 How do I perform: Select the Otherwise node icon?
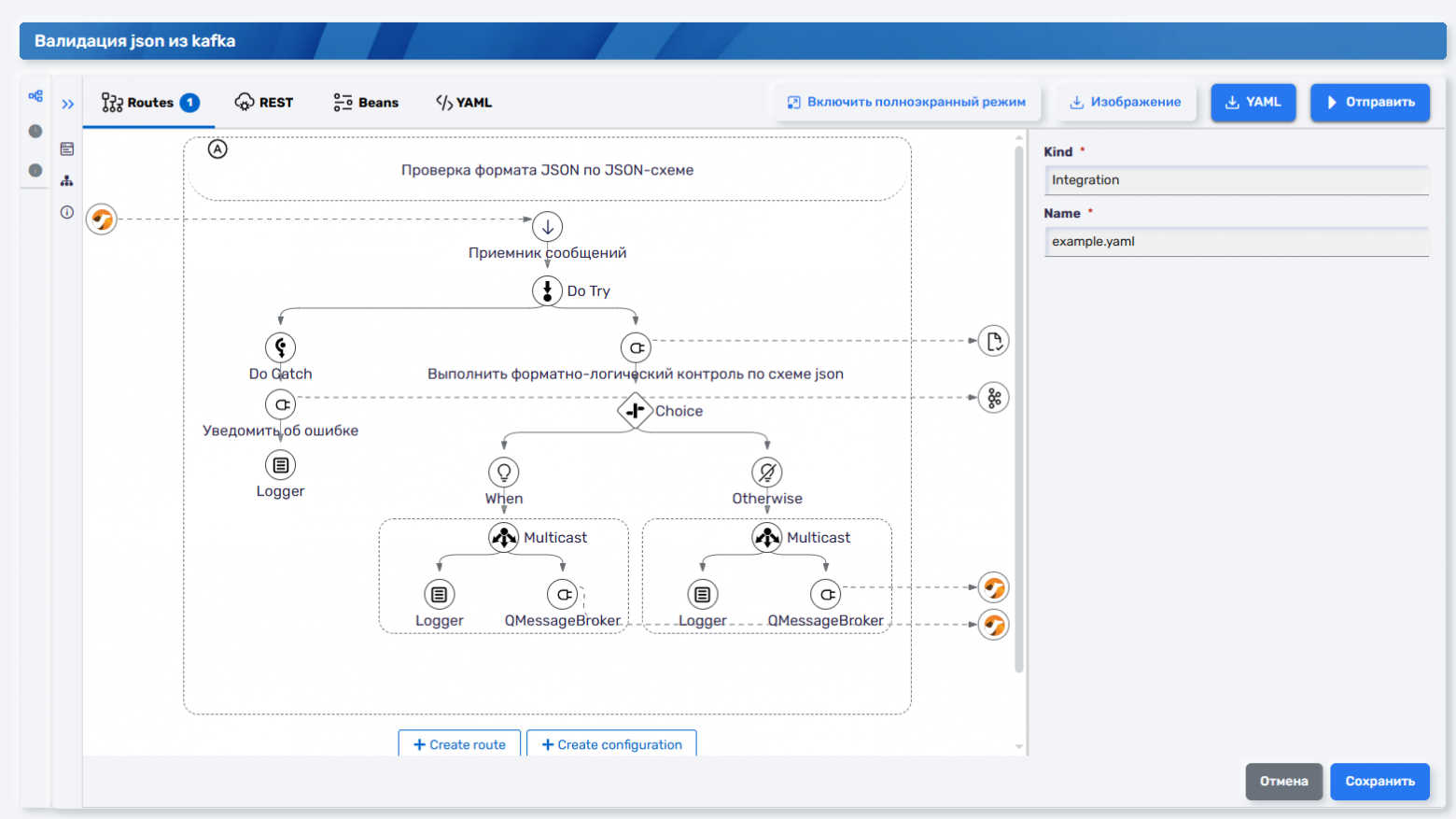click(767, 473)
